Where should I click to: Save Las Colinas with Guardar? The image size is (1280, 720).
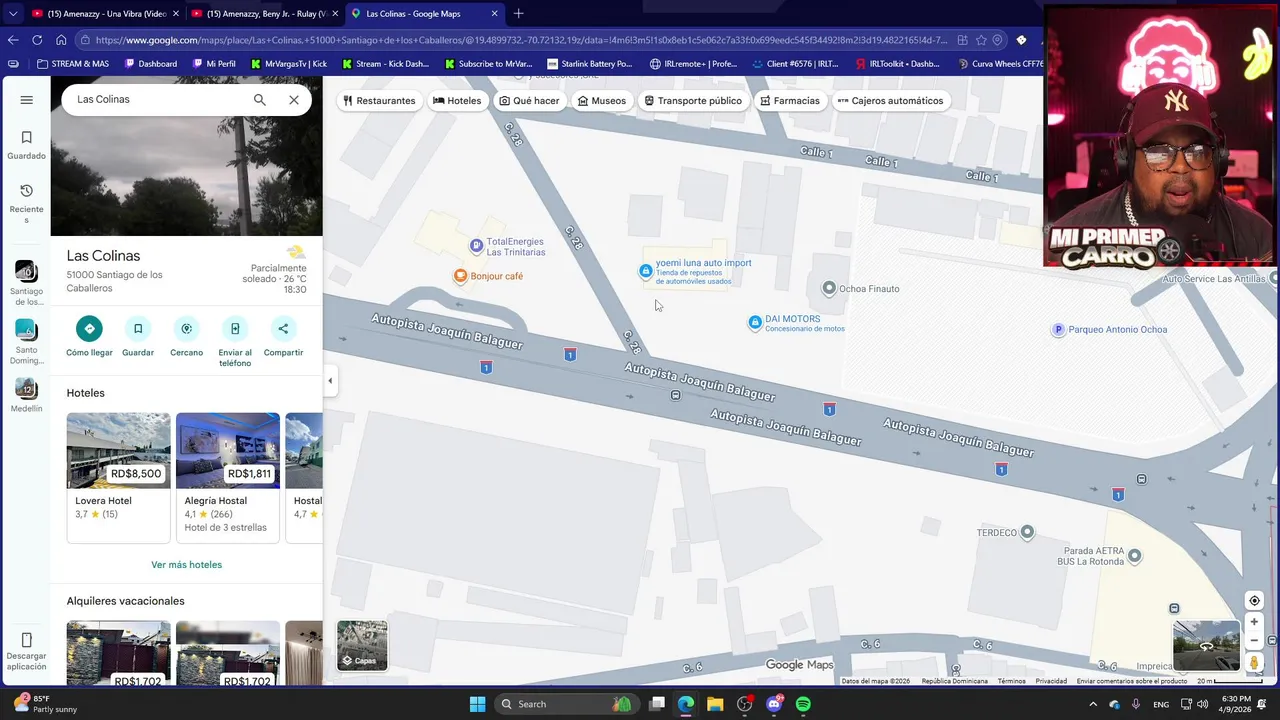pyautogui.click(x=138, y=336)
